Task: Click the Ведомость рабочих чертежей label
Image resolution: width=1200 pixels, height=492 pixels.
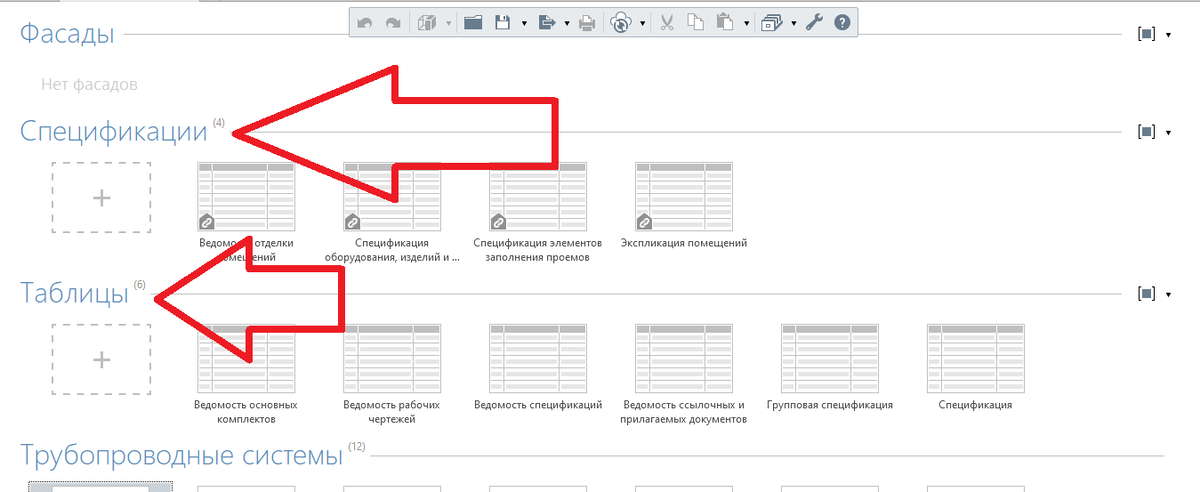Action: tap(392, 412)
